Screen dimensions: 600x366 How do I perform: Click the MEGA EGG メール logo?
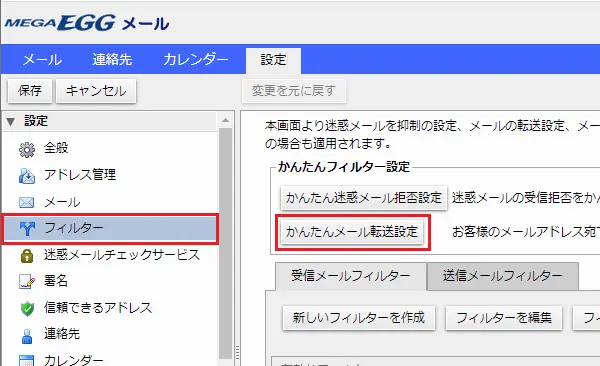pos(86,23)
